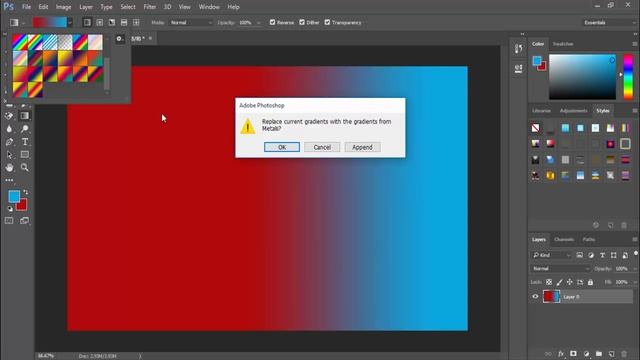Swap foreground and background colors arrow
The height and width of the screenshot is (360, 640).
pos(26,192)
